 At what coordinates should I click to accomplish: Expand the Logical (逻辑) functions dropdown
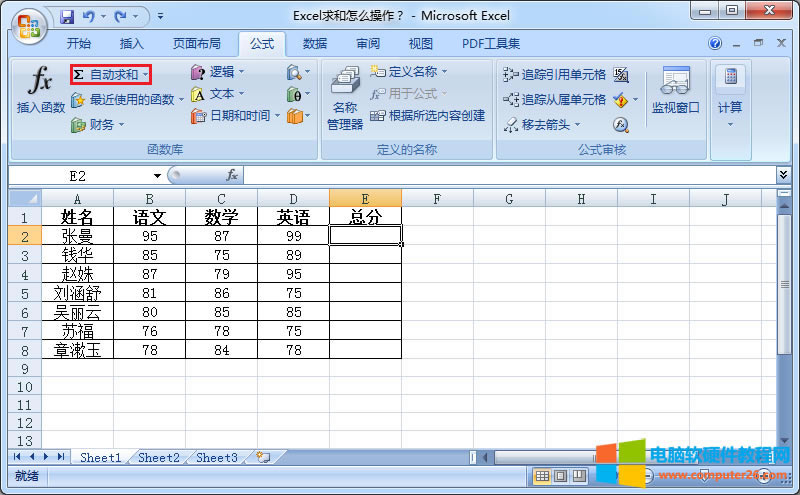(x=242, y=72)
